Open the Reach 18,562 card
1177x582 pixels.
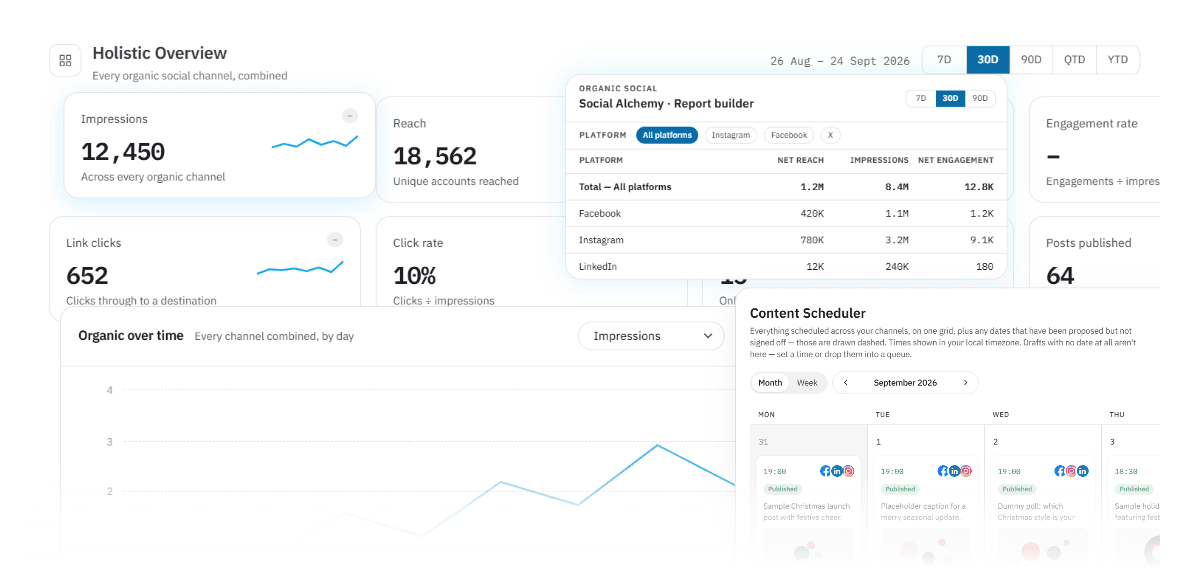[470, 150]
